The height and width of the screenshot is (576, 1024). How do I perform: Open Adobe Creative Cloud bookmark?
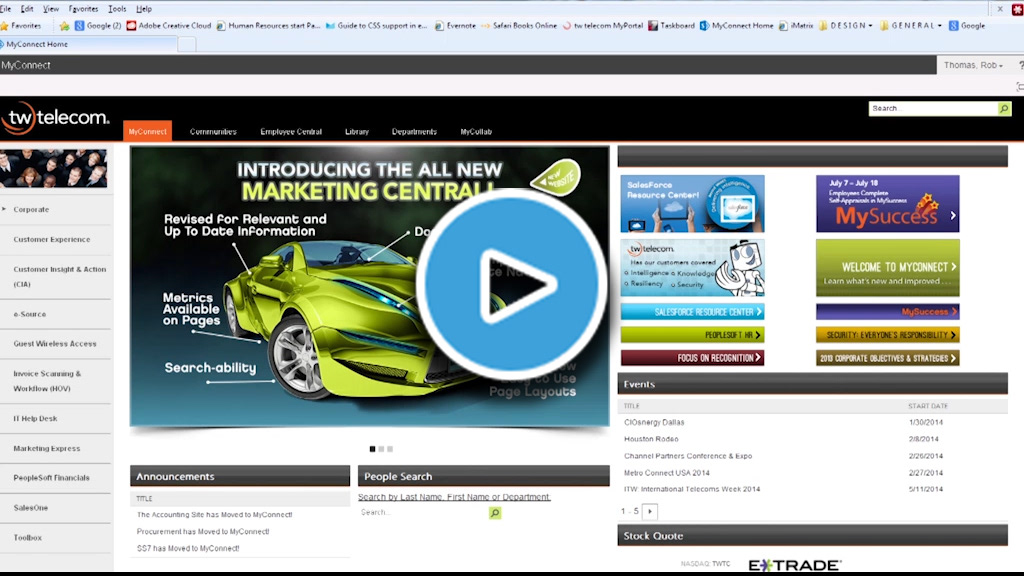[x=168, y=25]
